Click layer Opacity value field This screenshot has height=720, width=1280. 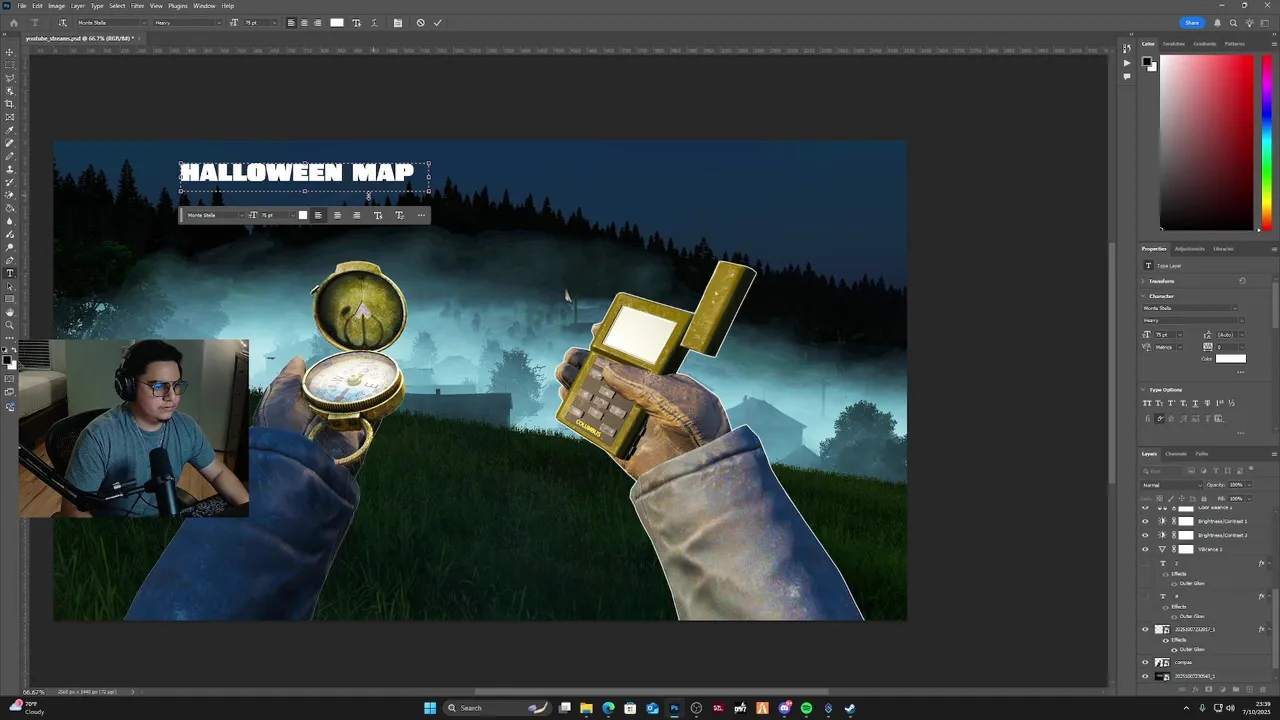pos(1236,485)
